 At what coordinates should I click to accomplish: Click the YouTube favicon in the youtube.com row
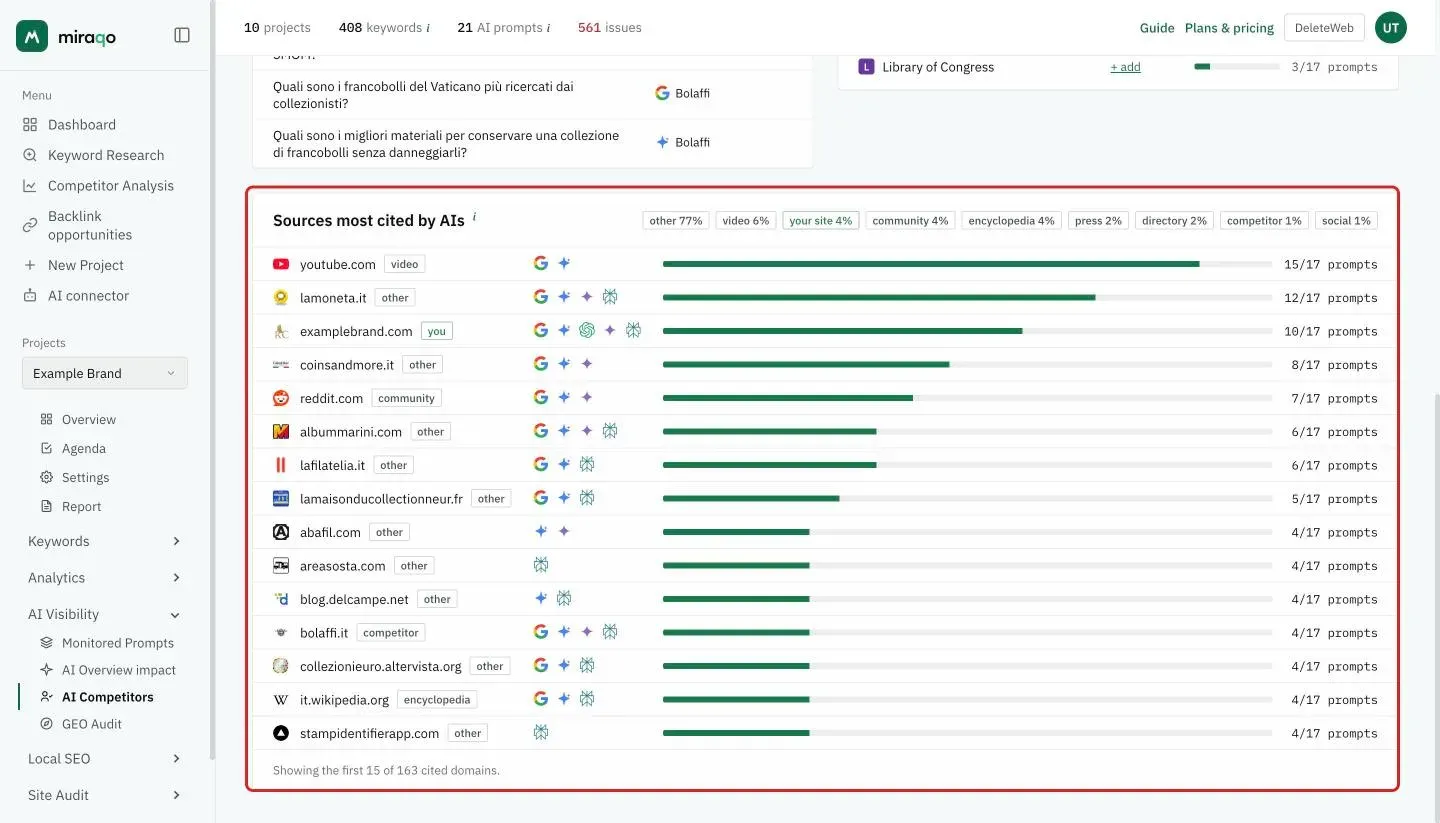pyautogui.click(x=281, y=264)
